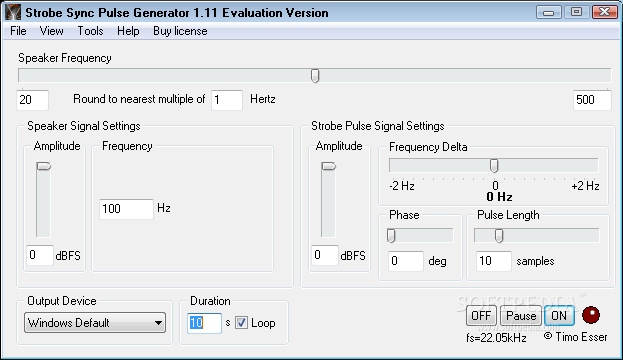
Task: Open the Tools menu
Action: pos(90,31)
